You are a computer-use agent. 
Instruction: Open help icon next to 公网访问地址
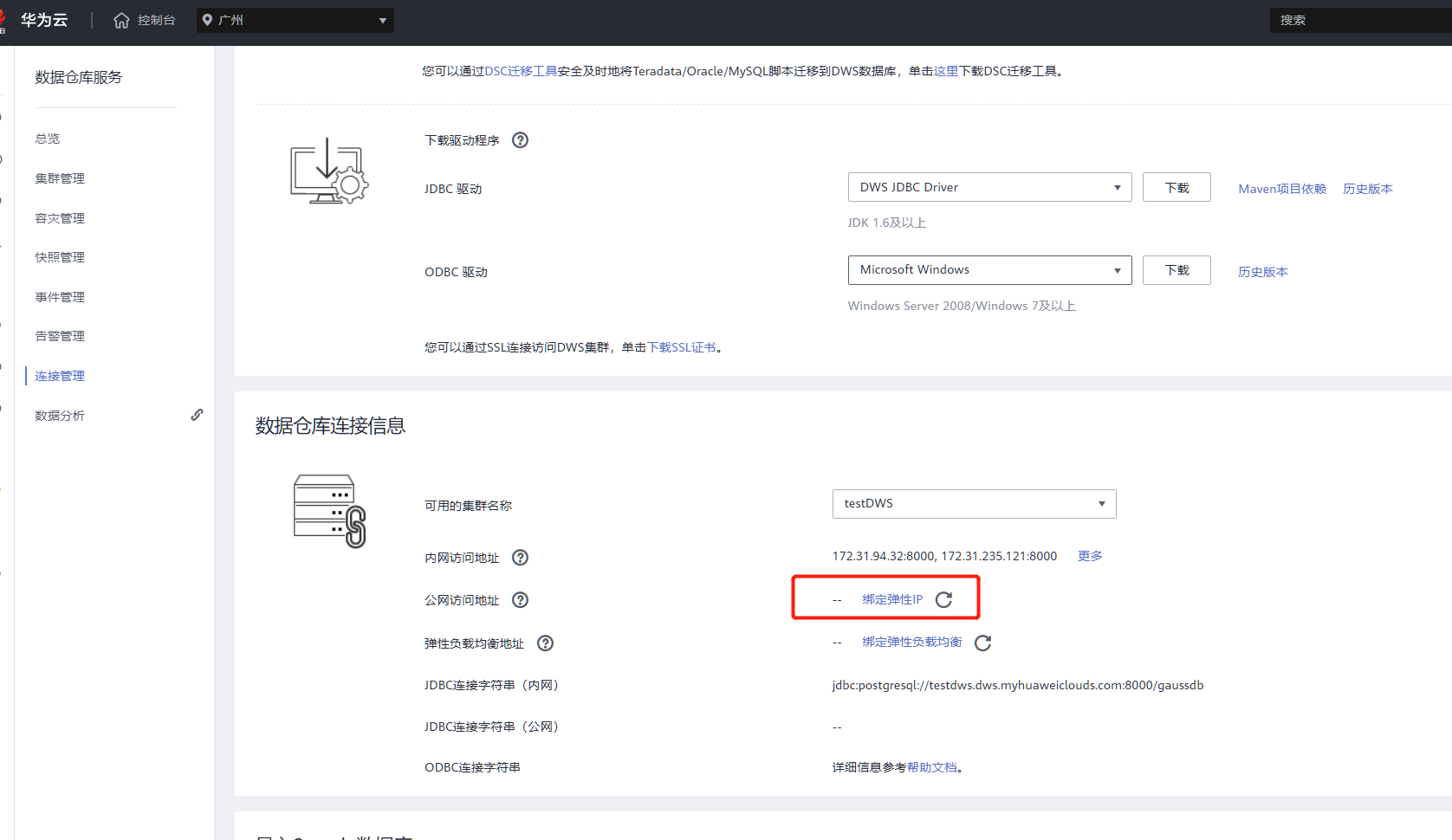[520, 600]
